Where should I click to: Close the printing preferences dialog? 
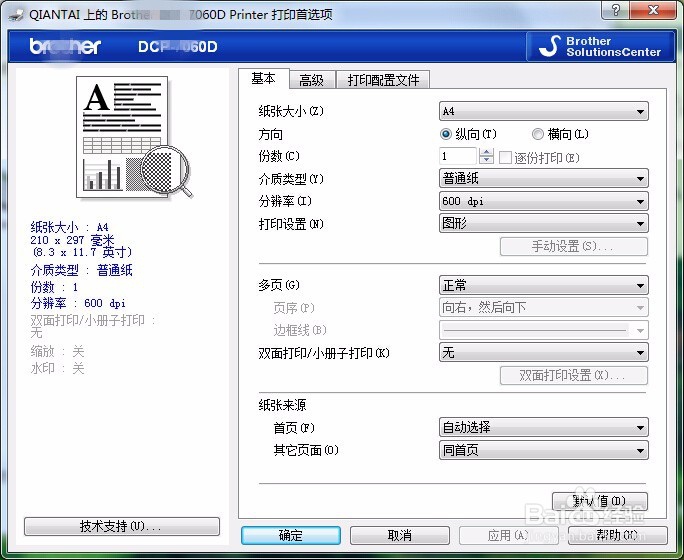click(x=653, y=10)
